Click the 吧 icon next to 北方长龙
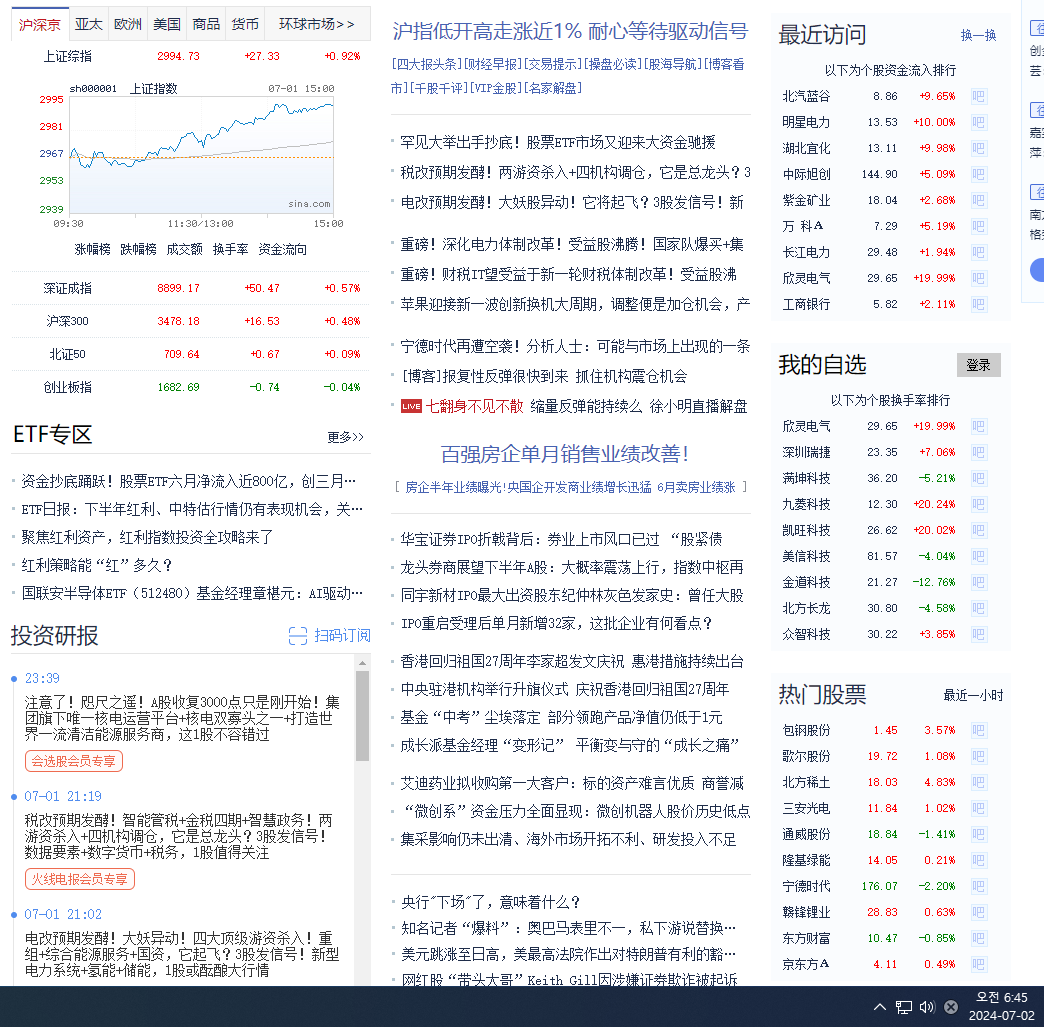The image size is (1044, 1027). [x=978, y=608]
